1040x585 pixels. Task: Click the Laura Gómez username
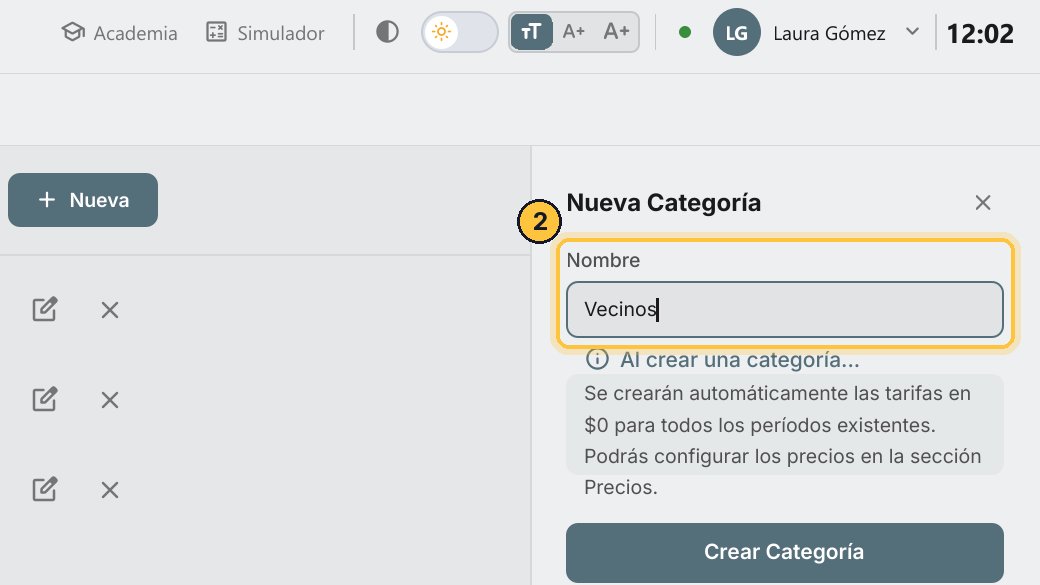pos(829,33)
